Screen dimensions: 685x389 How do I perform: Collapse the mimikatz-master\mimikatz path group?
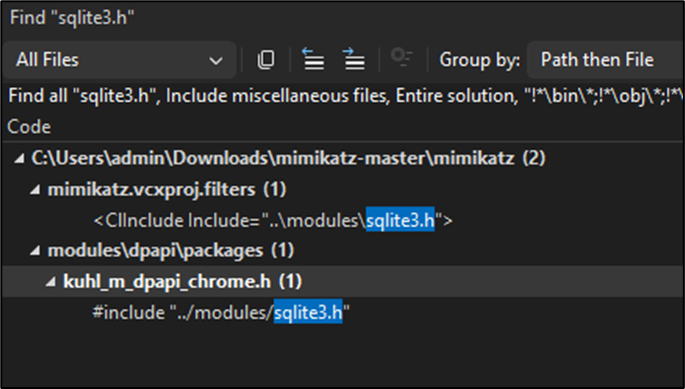(19, 159)
